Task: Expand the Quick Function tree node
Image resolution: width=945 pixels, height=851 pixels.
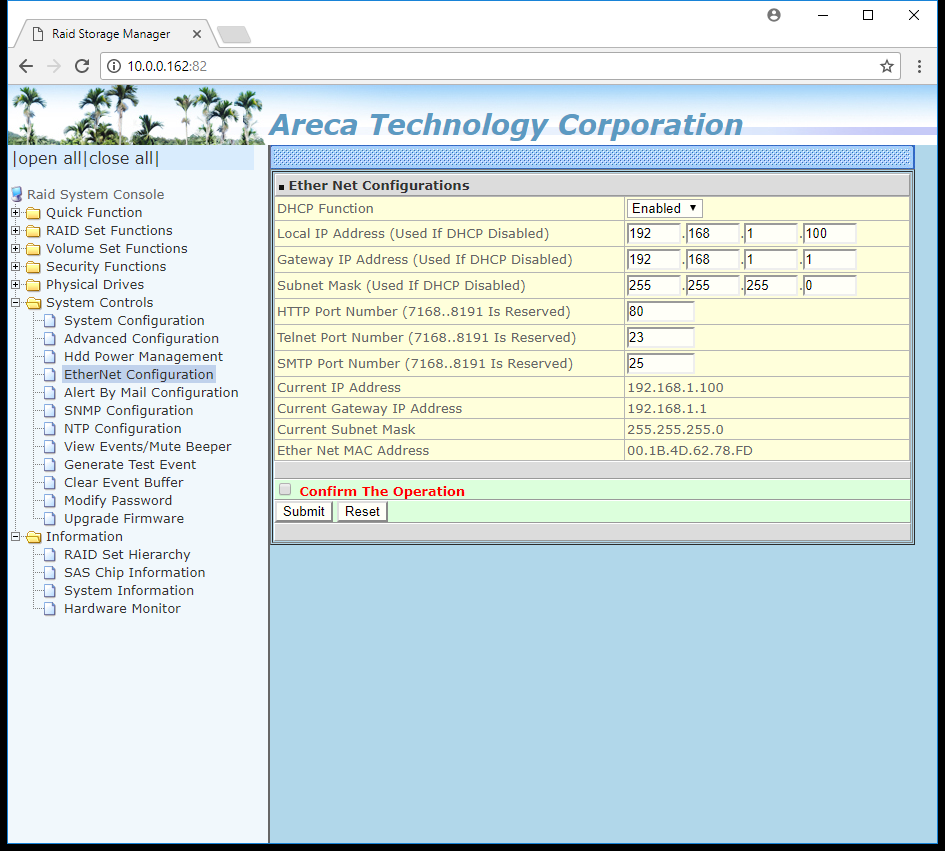Action: [x=16, y=213]
